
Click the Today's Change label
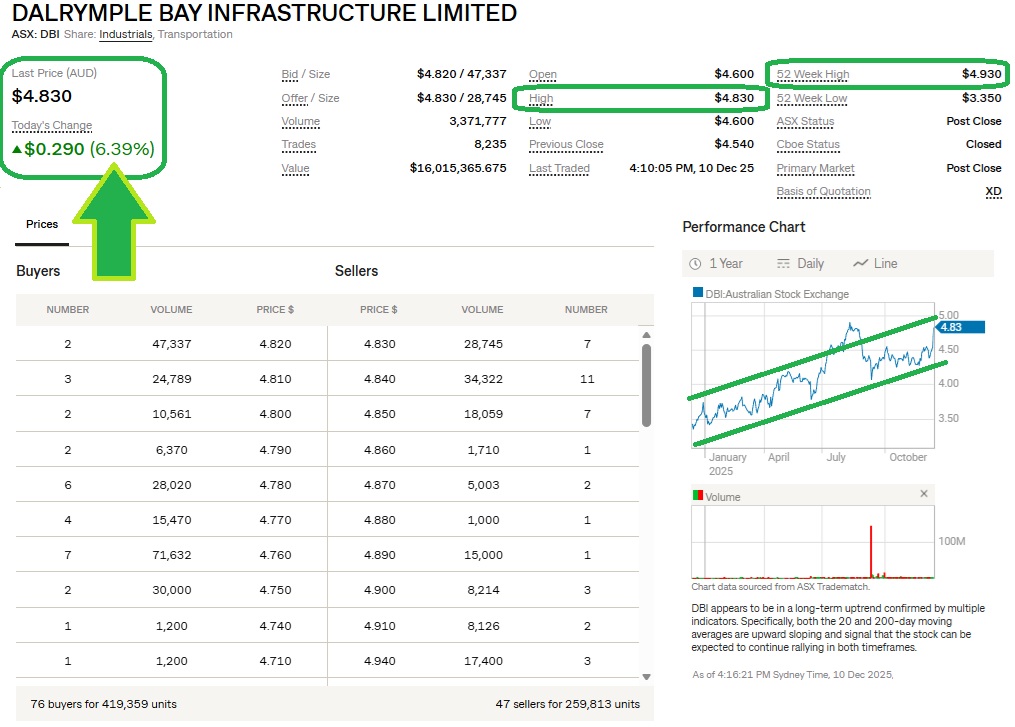[52, 126]
